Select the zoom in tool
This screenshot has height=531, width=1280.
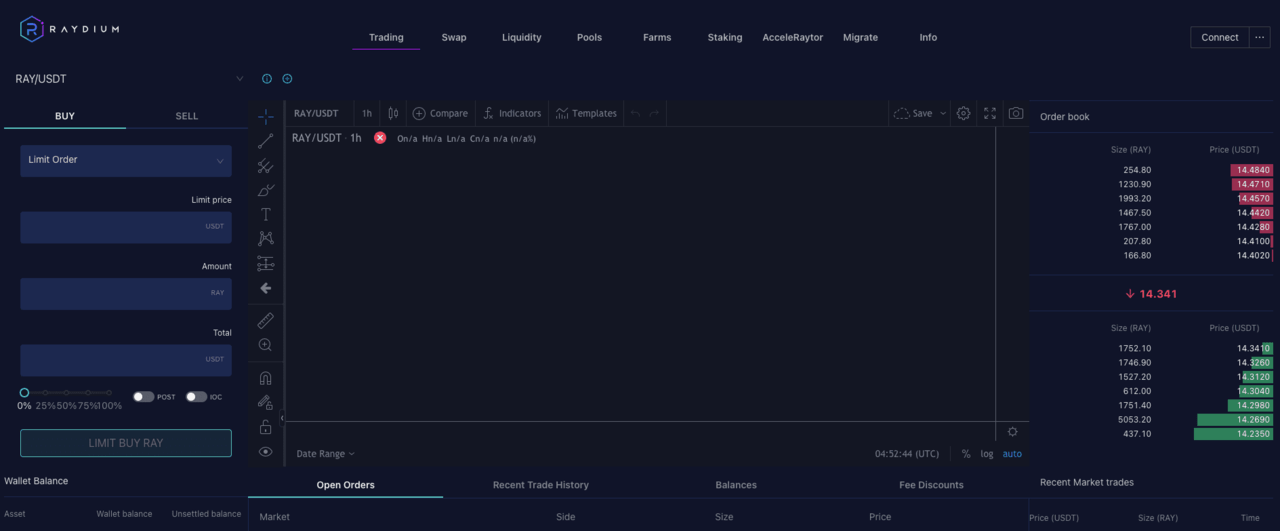coord(265,344)
